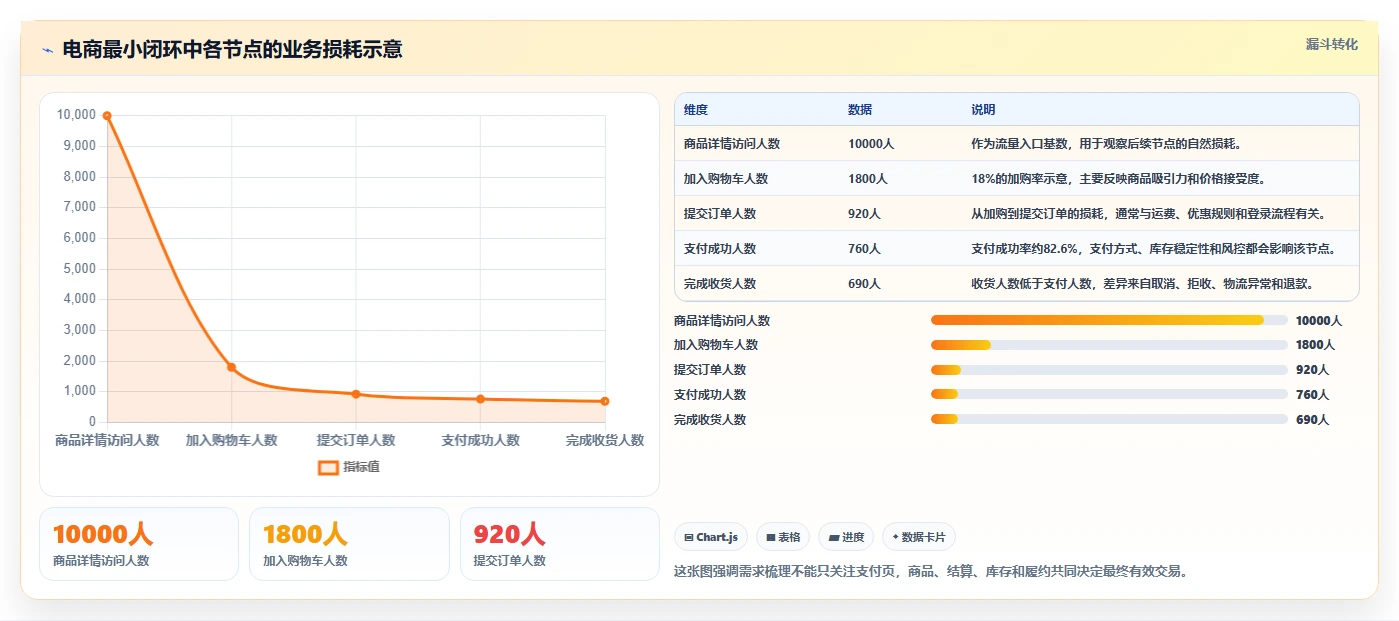Viewport: 1399px width, 621px height.
Task: Click the chart point for 完成收货人数
Action: coord(605,401)
